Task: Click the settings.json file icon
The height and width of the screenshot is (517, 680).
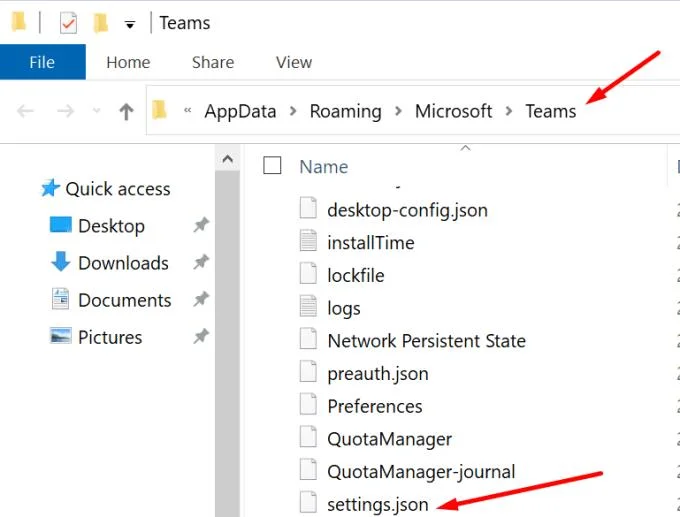Action: [308, 502]
